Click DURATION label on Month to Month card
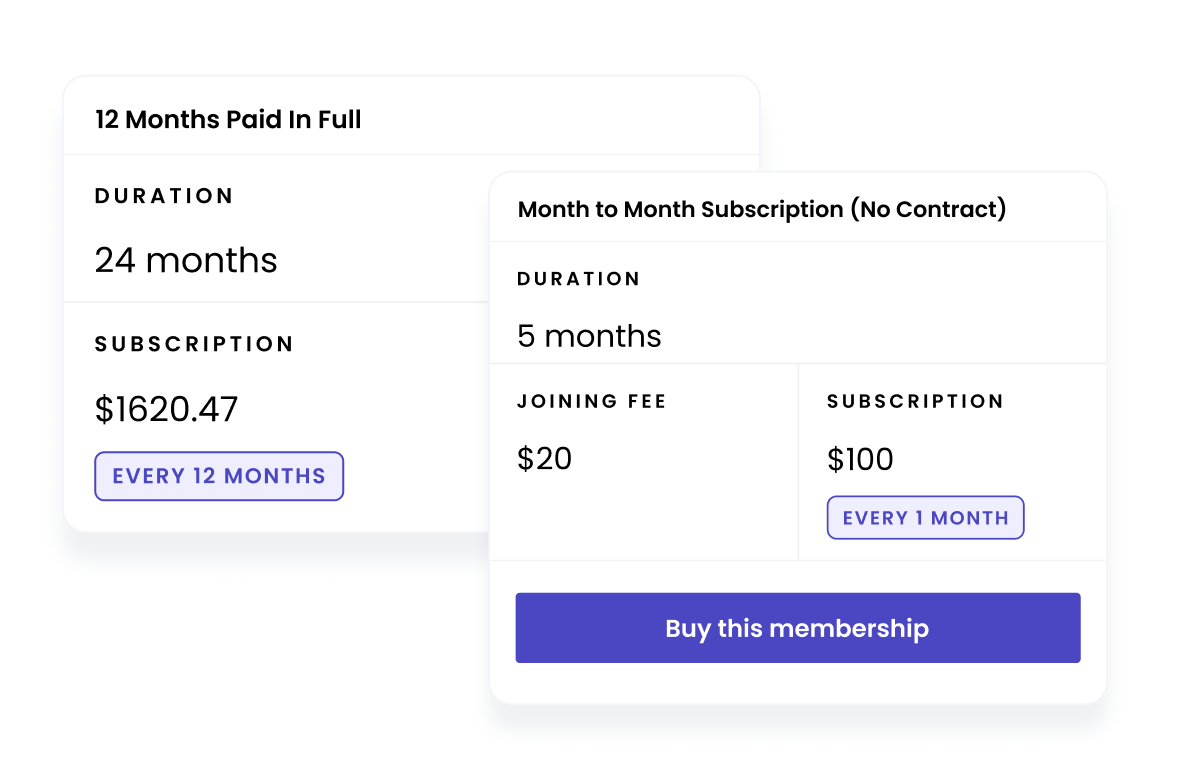1180x784 pixels. tap(579, 279)
